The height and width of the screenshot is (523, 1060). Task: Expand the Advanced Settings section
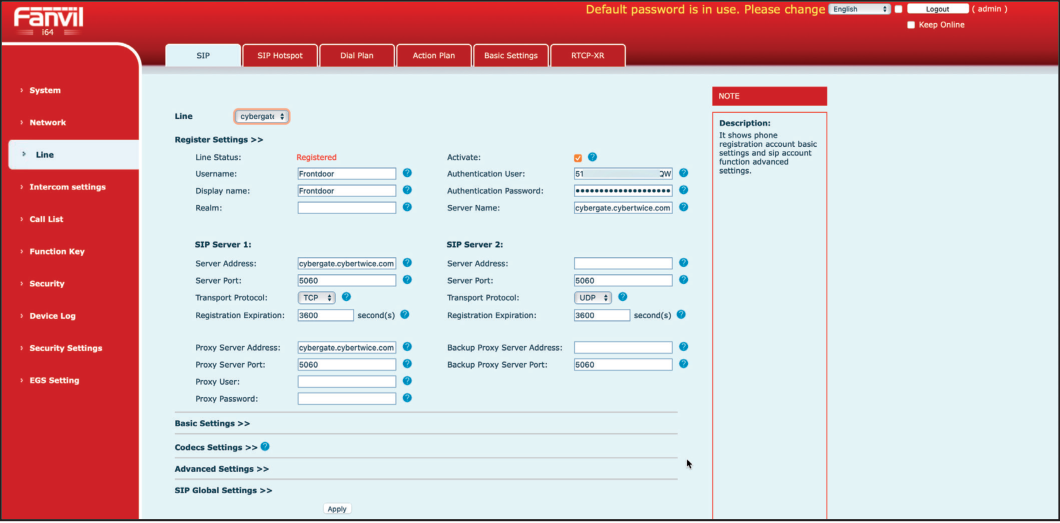[x=221, y=469]
